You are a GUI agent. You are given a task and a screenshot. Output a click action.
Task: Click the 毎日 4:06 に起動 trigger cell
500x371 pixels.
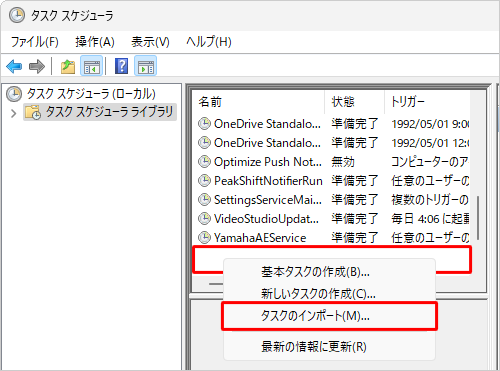[430, 219]
